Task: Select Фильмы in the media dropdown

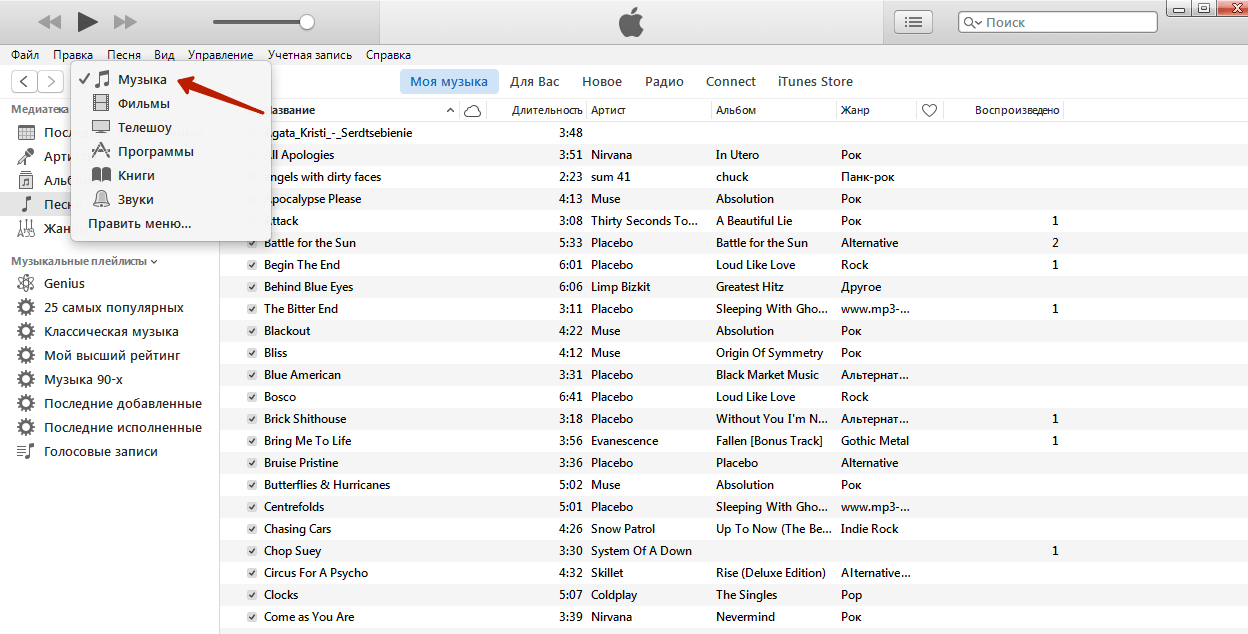Action: click(143, 103)
